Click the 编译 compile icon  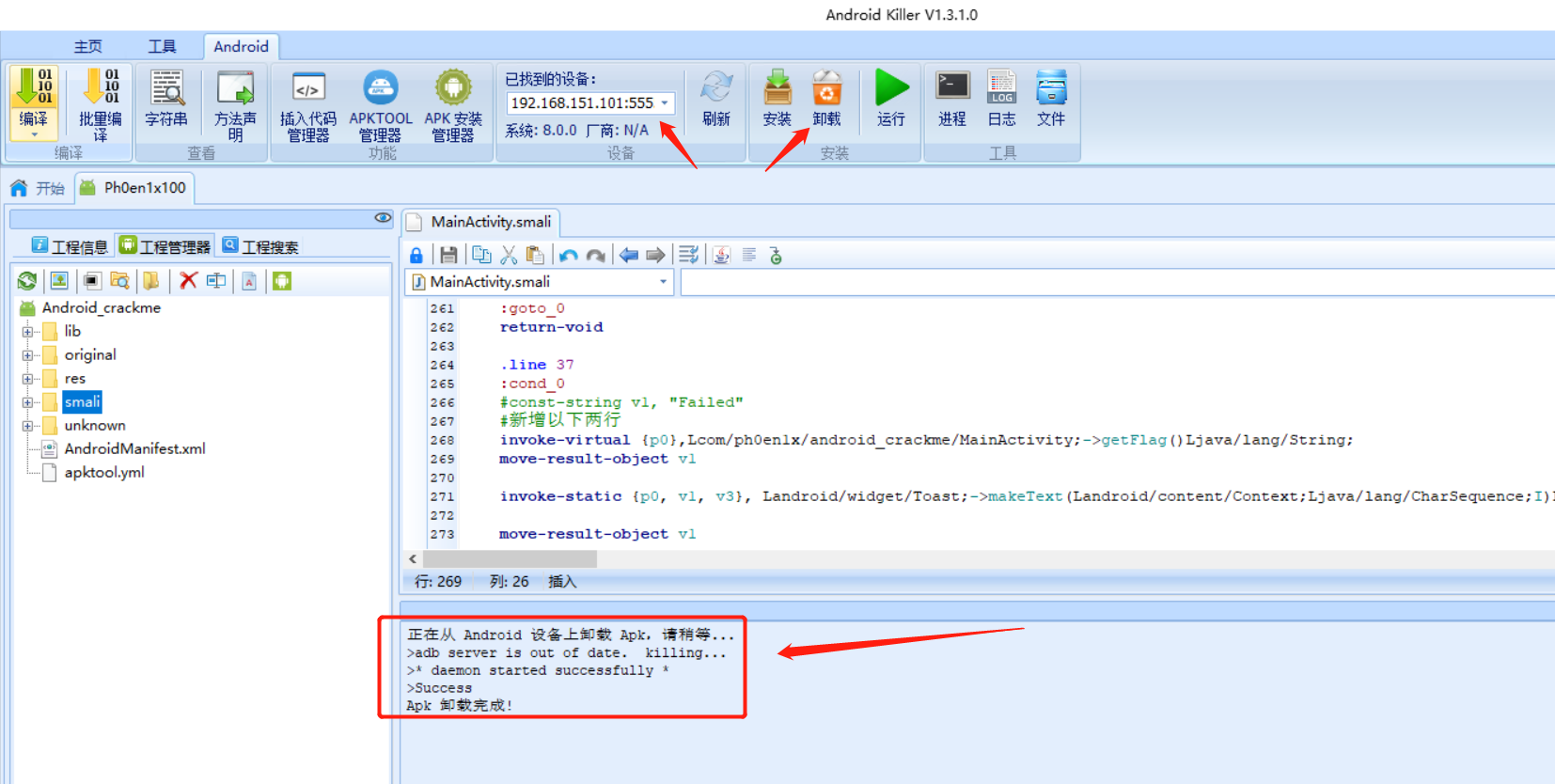click(34, 87)
